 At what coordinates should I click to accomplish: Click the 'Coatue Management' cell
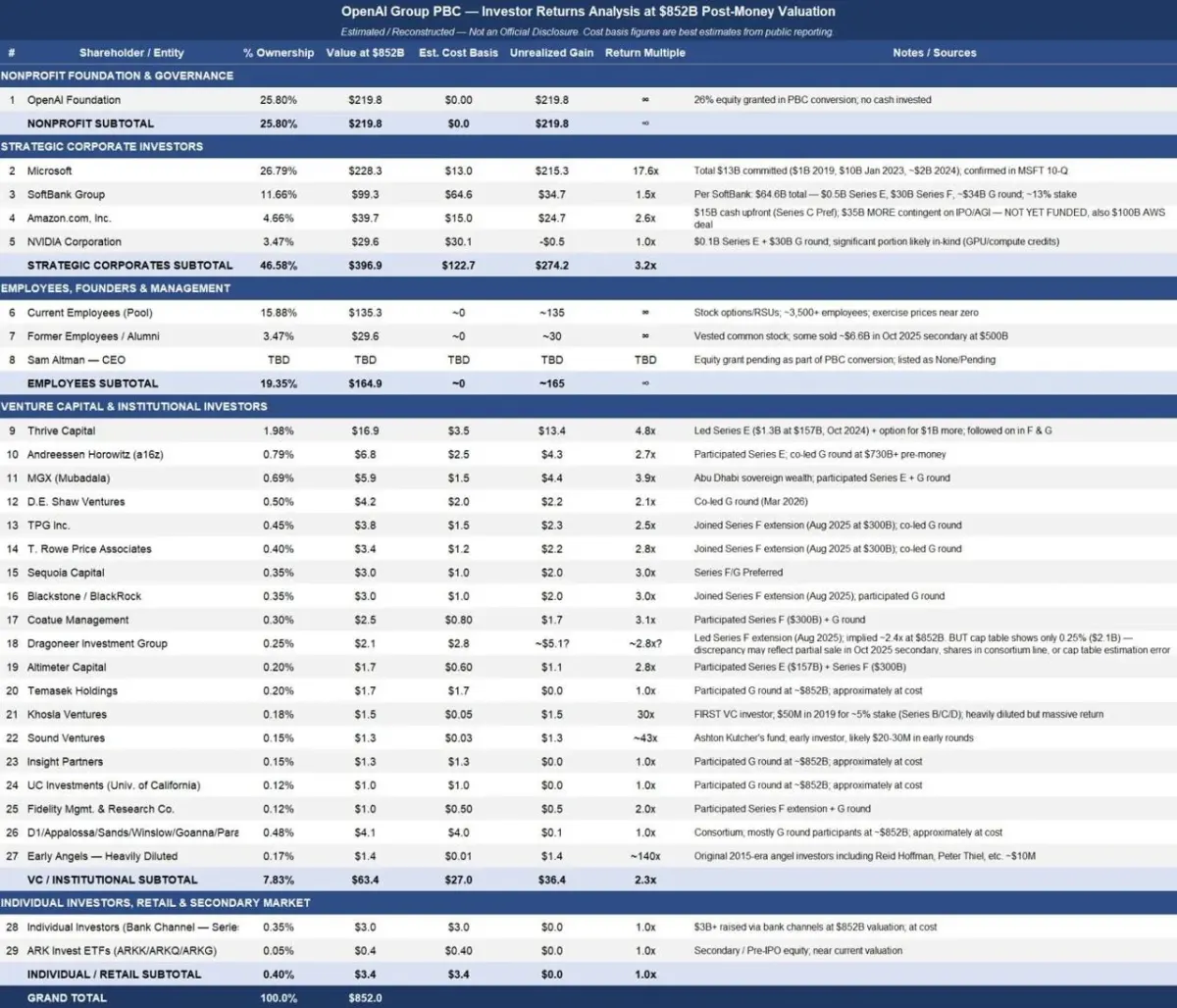point(78,620)
